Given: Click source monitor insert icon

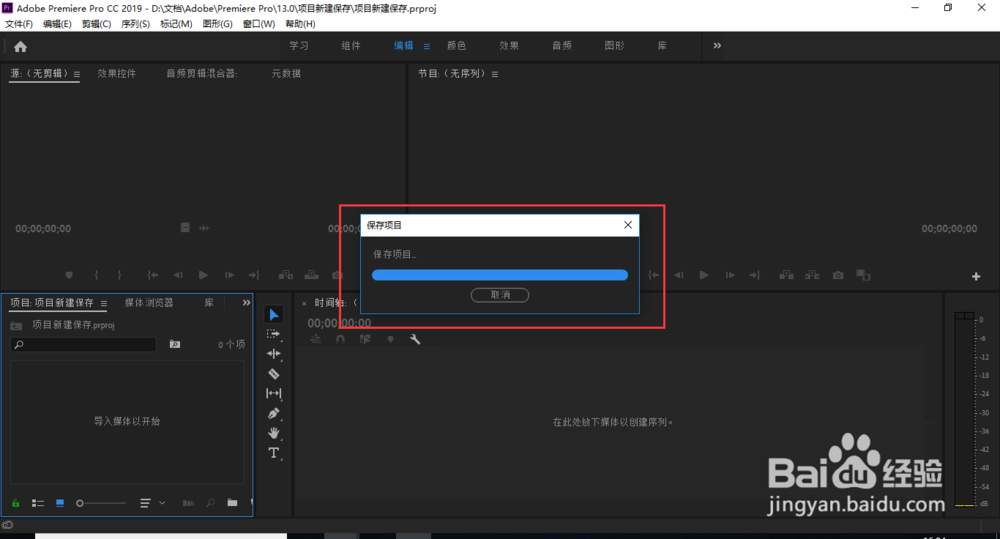Looking at the screenshot, I should (286, 275).
